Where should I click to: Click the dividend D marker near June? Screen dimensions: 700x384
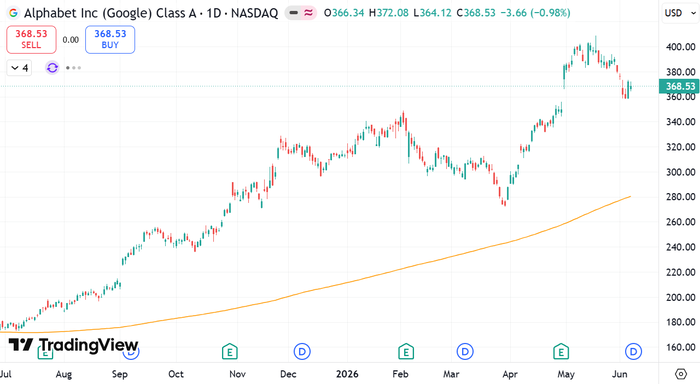[x=633, y=352]
